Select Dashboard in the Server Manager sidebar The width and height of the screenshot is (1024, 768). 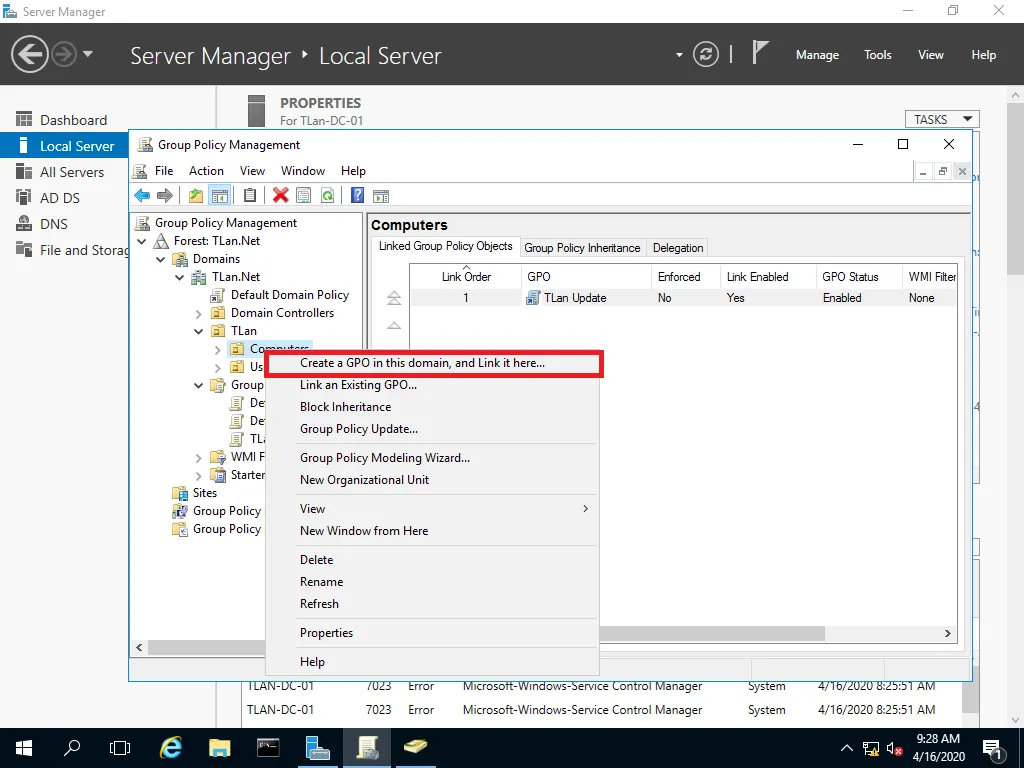click(x=73, y=120)
